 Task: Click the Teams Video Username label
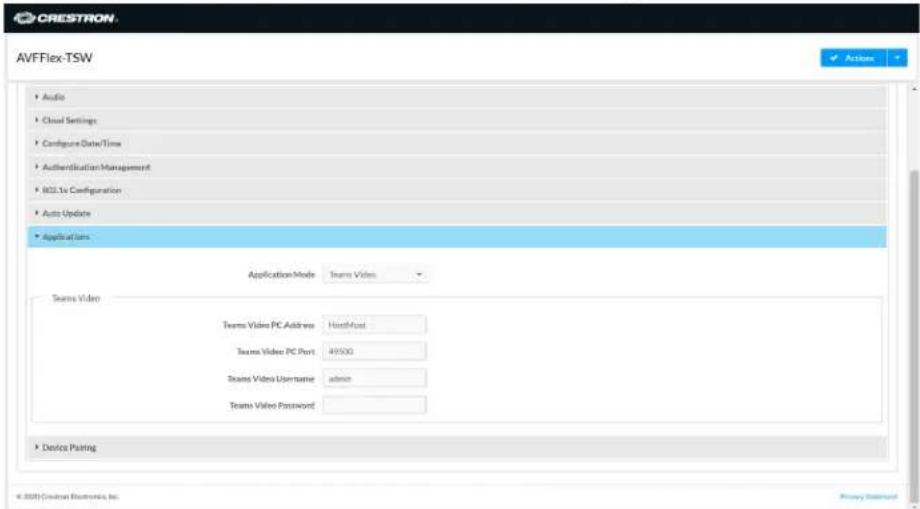271,379
